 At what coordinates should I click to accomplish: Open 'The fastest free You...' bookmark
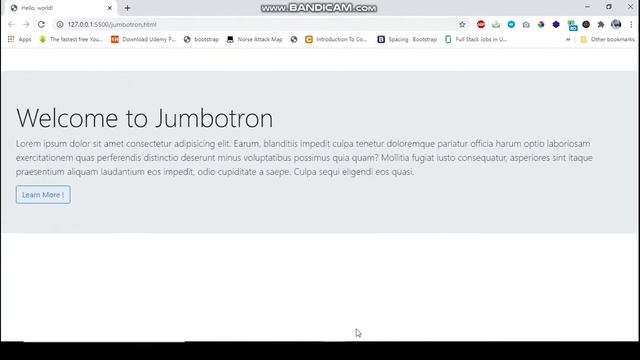71,39
